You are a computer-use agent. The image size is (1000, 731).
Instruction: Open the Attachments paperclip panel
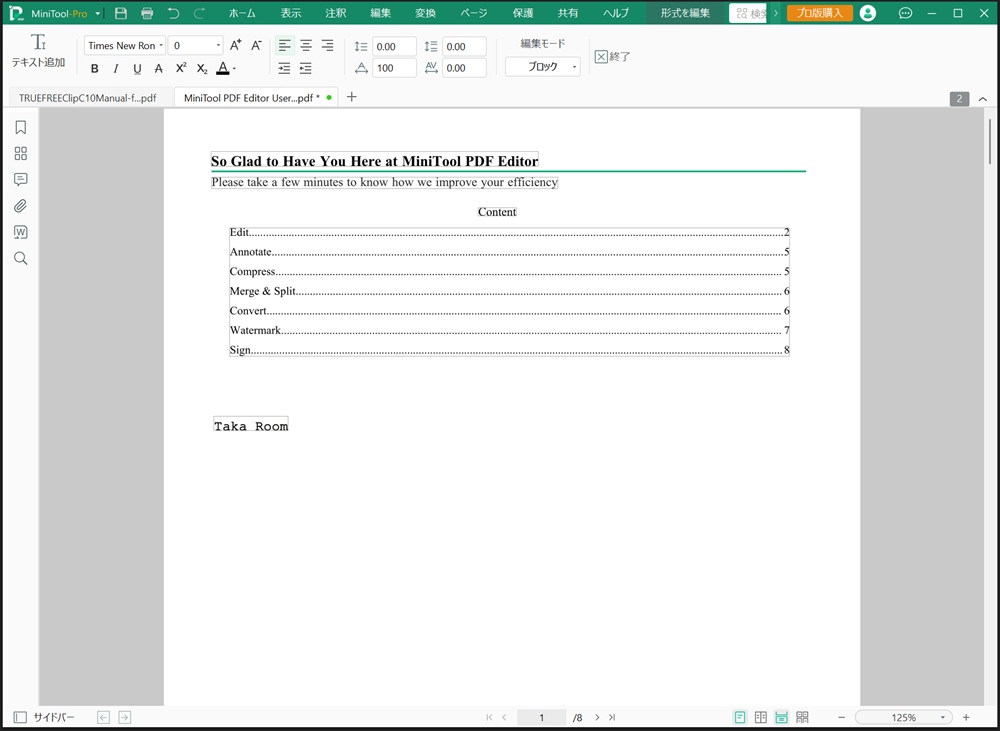coord(20,205)
